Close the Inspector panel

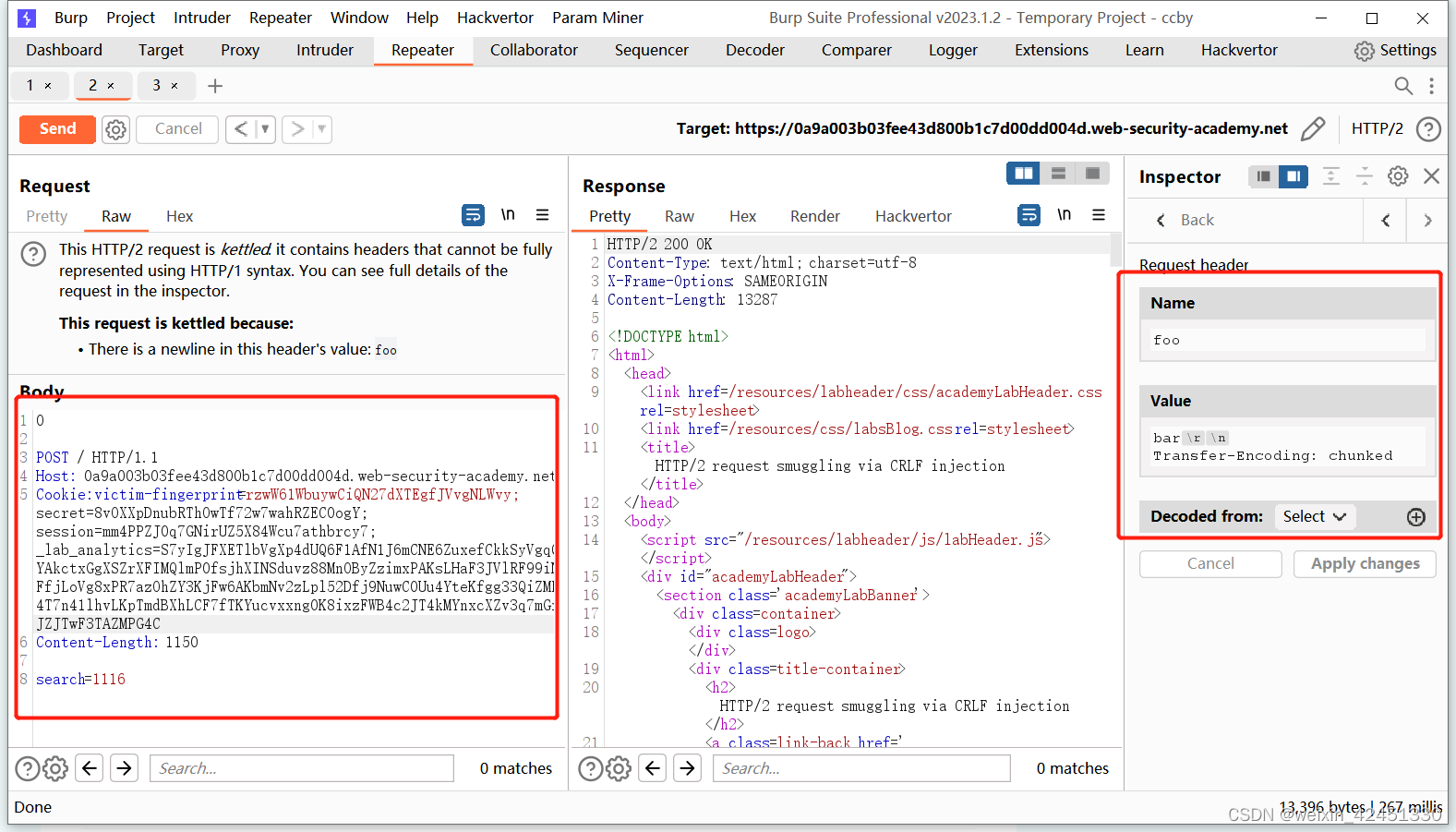point(1432,176)
